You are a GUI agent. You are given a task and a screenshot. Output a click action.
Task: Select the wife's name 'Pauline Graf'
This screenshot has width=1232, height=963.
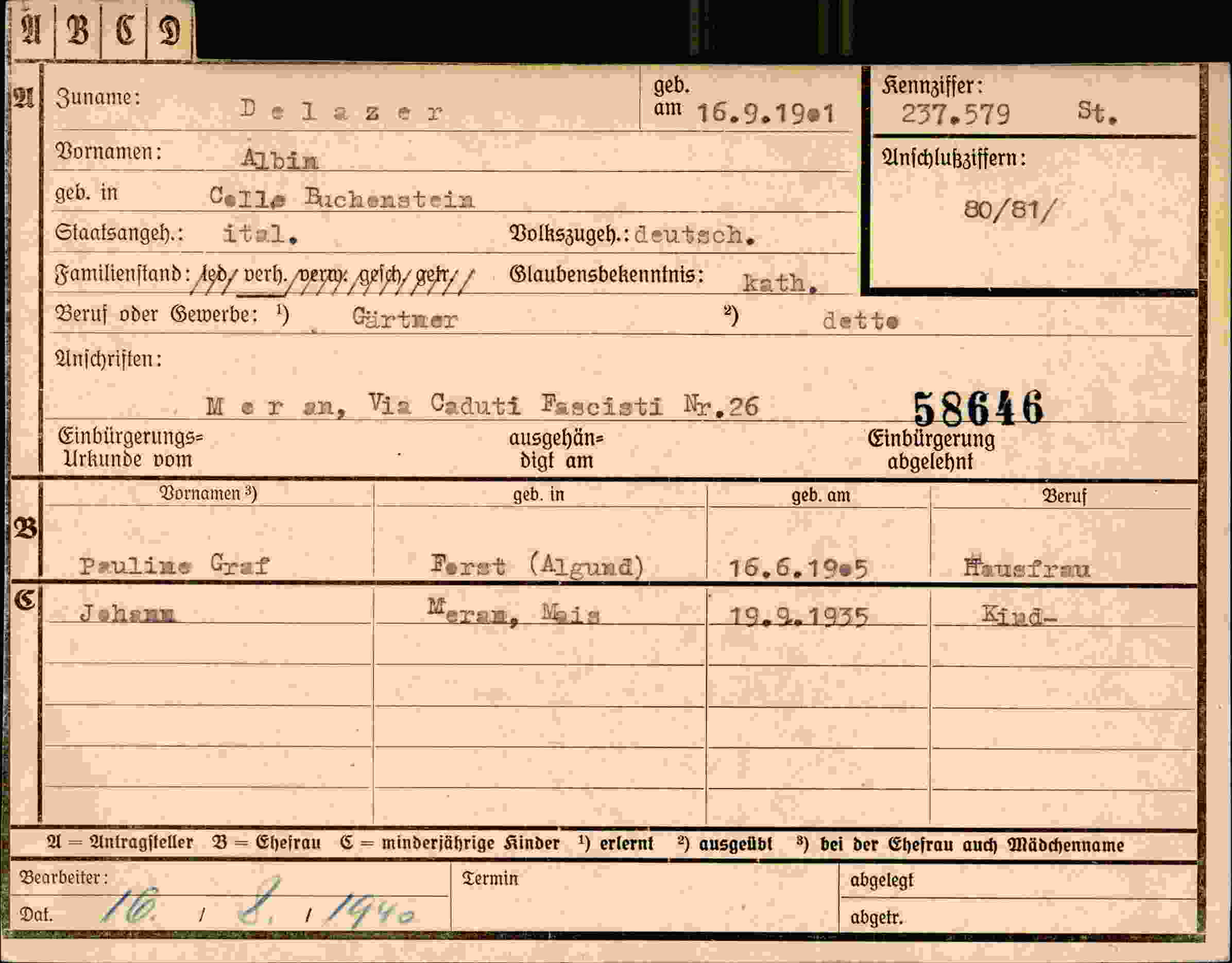pyautogui.click(x=174, y=565)
